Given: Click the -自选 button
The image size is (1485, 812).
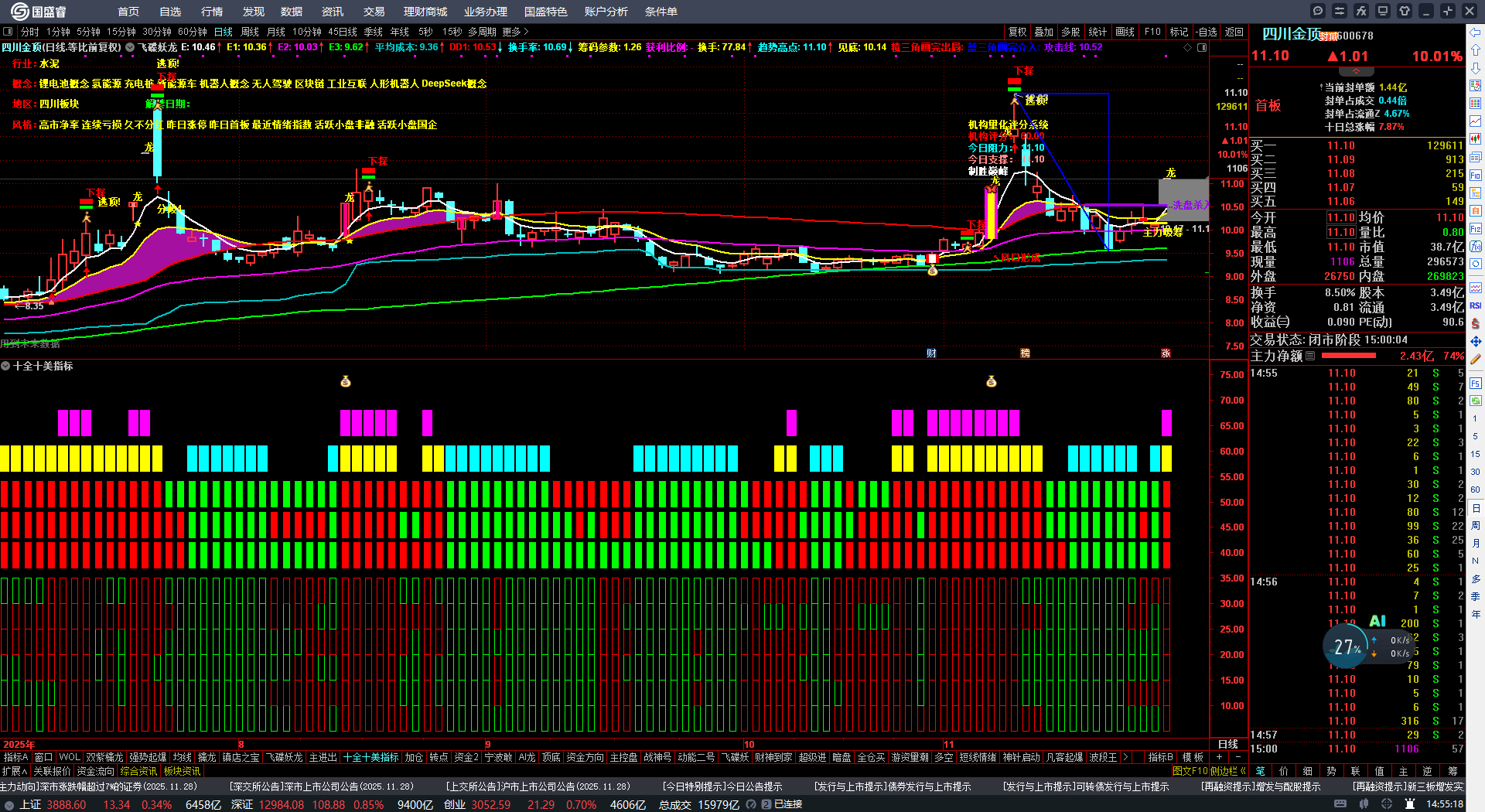Looking at the screenshot, I should pos(1207,32).
